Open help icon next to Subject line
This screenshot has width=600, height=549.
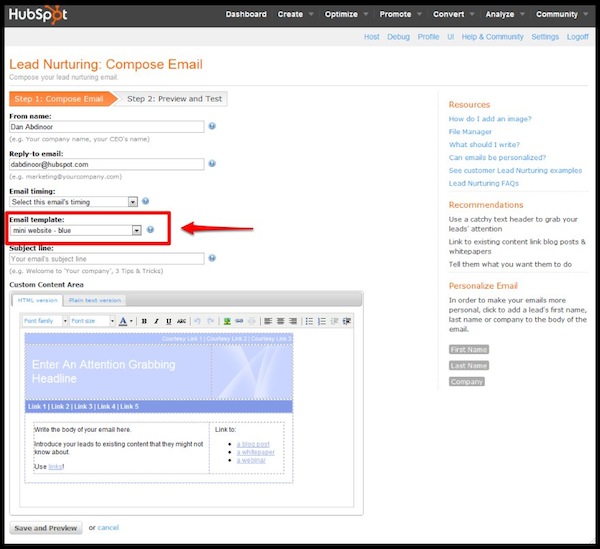point(212,258)
